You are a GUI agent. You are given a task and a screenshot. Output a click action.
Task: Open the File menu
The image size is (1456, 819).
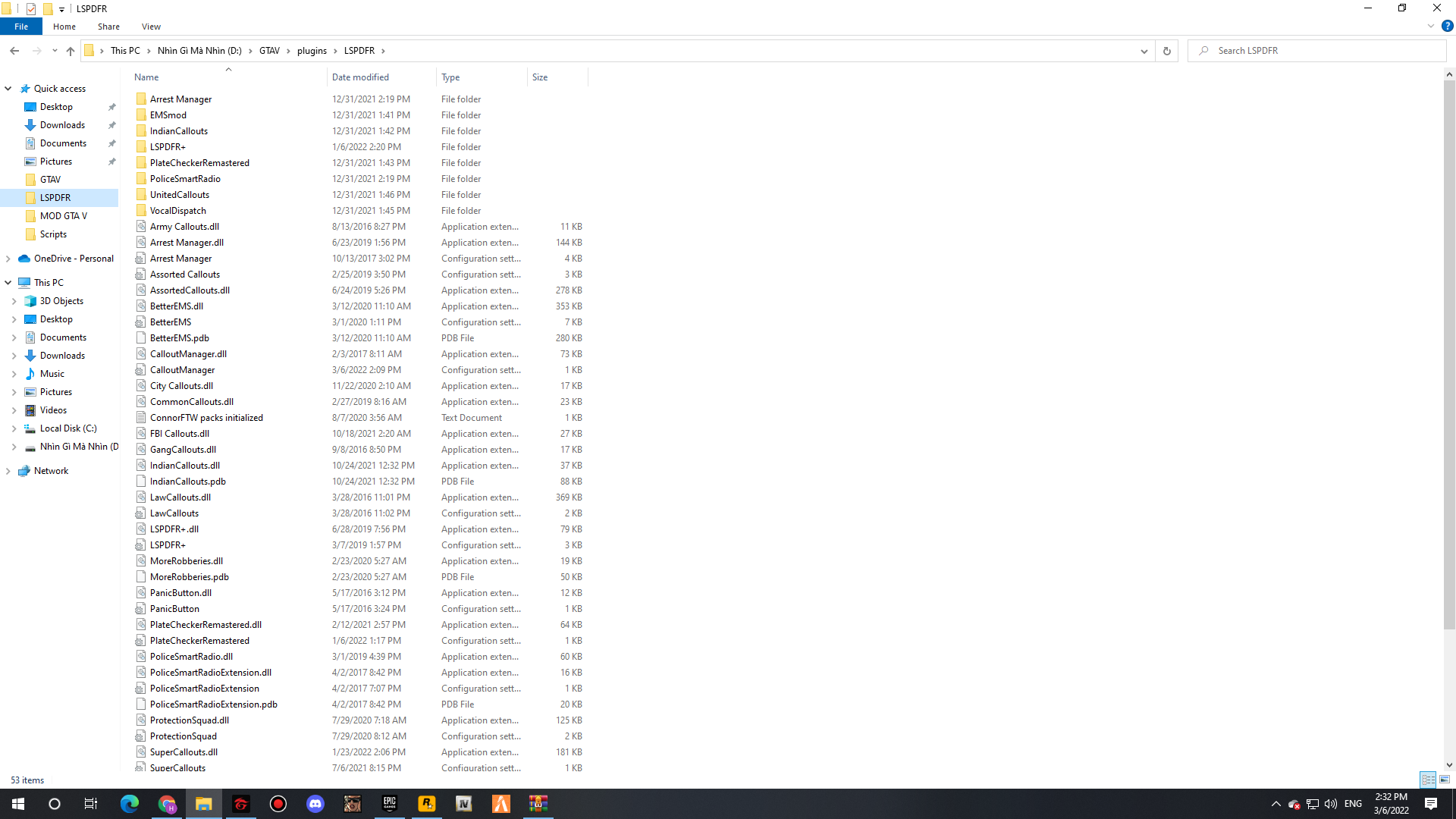click(x=21, y=27)
